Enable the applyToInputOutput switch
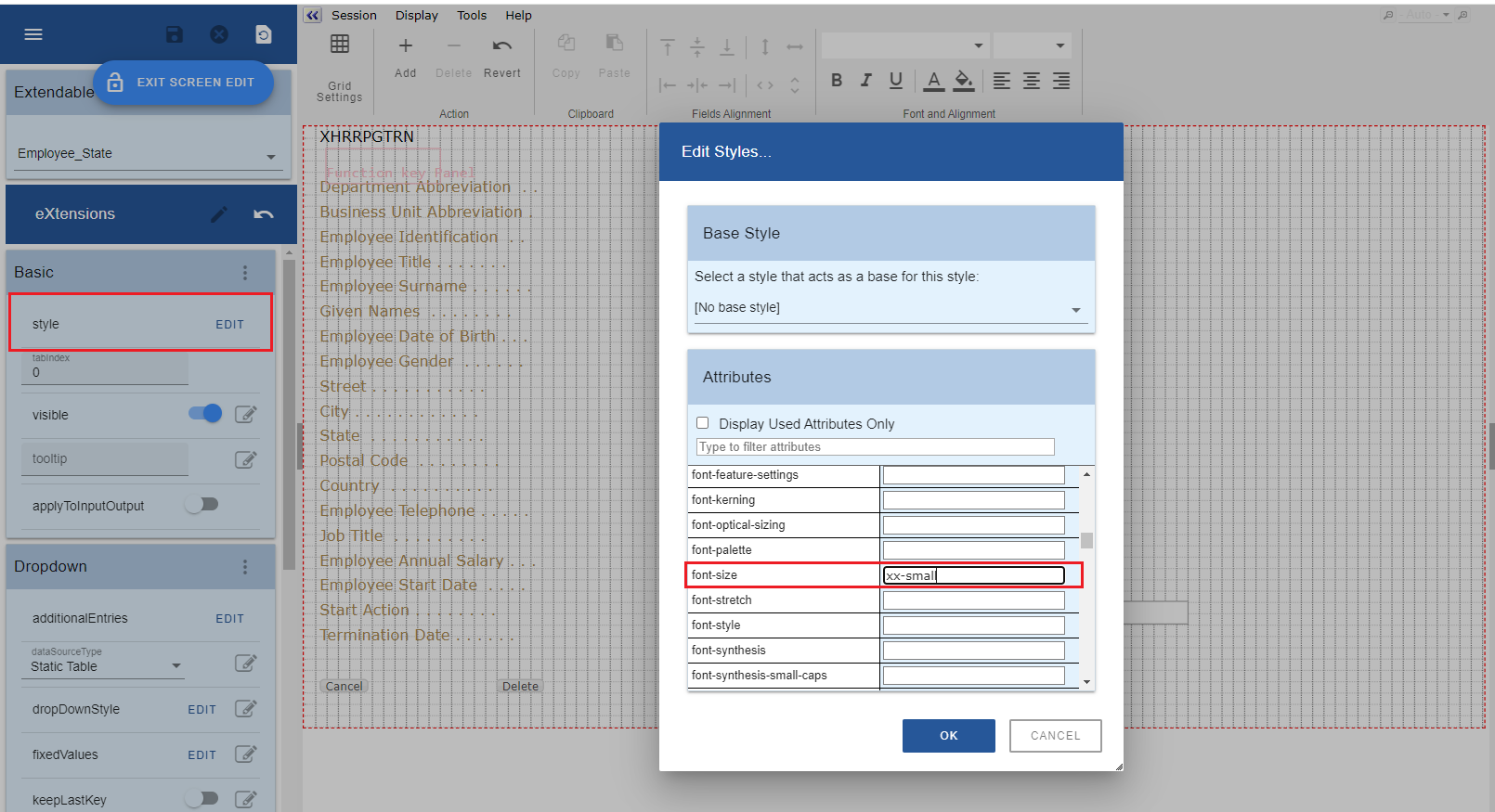 pyautogui.click(x=201, y=505)
